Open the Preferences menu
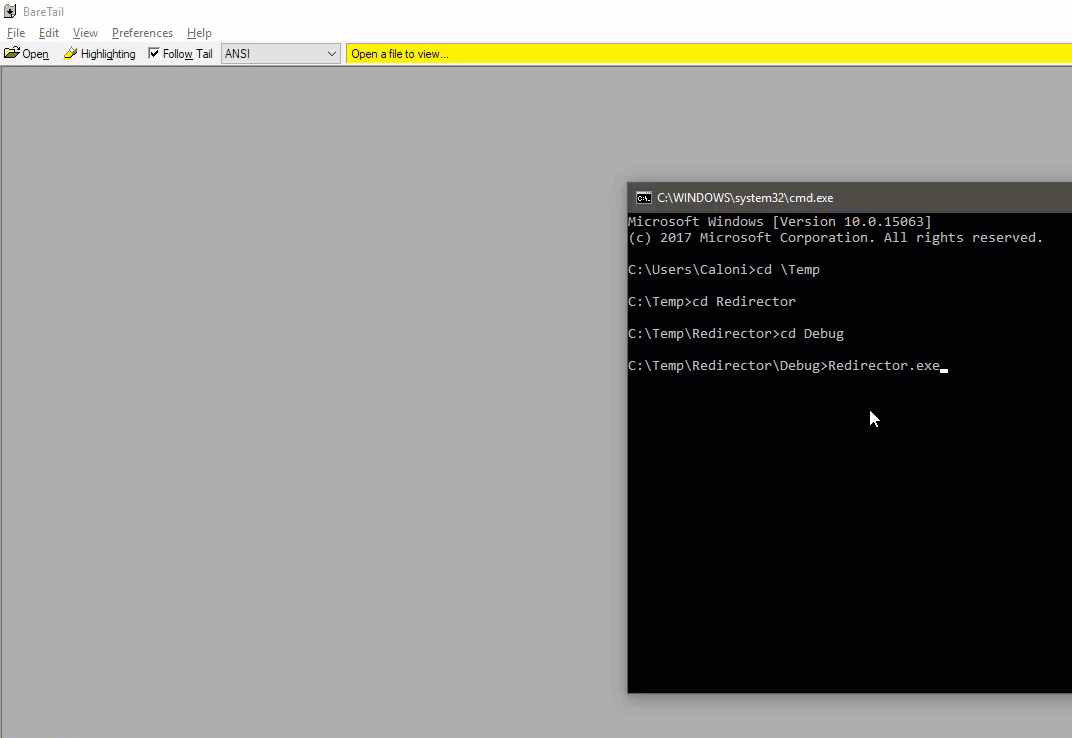1072x738 pixels. (142, 33)
